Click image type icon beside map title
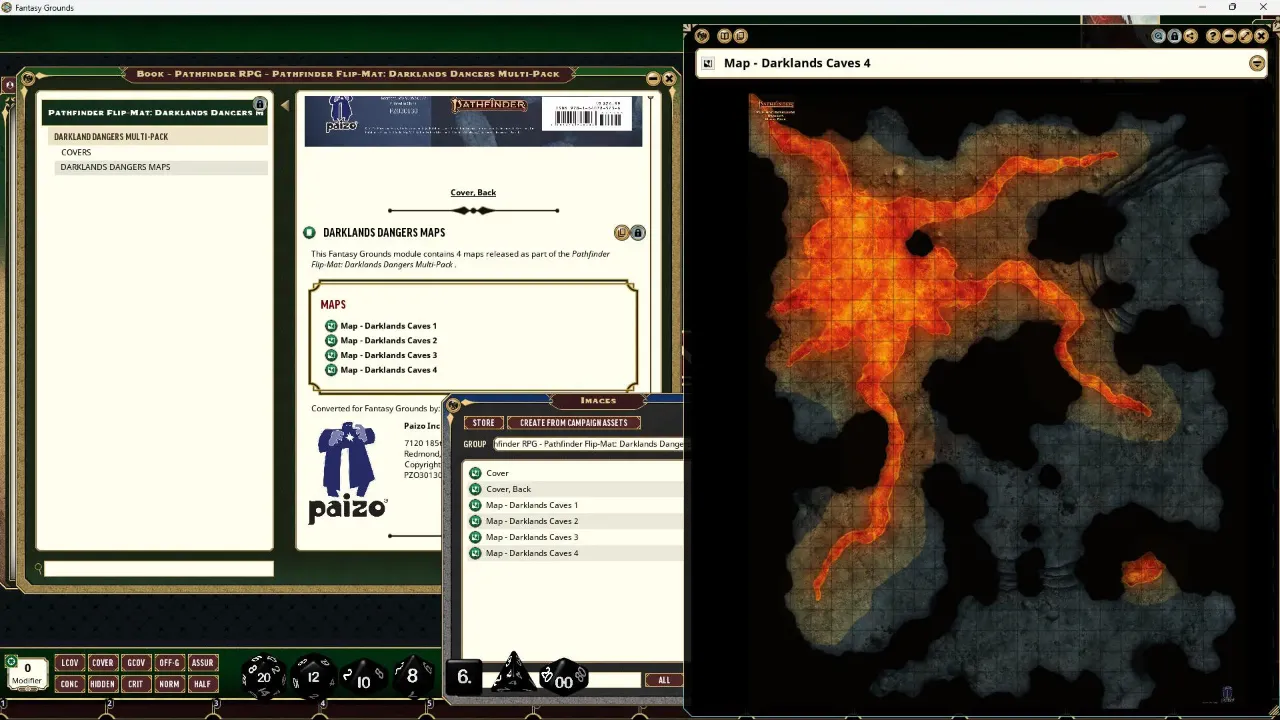The image size is (1280, 720). coord(708,63)
